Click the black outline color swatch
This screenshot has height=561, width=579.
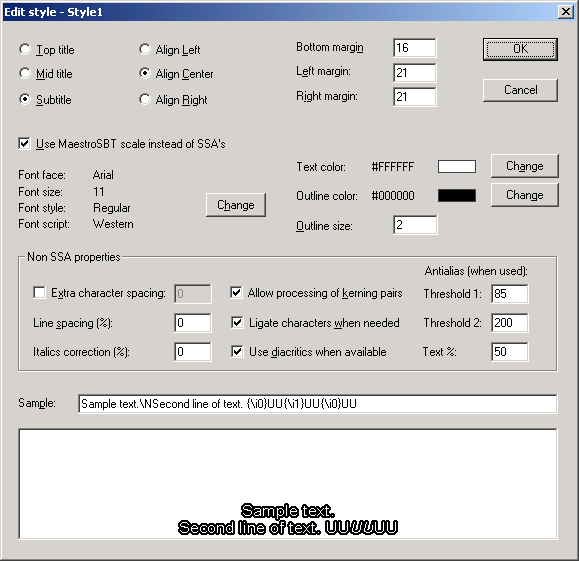(x=457, y=195)
